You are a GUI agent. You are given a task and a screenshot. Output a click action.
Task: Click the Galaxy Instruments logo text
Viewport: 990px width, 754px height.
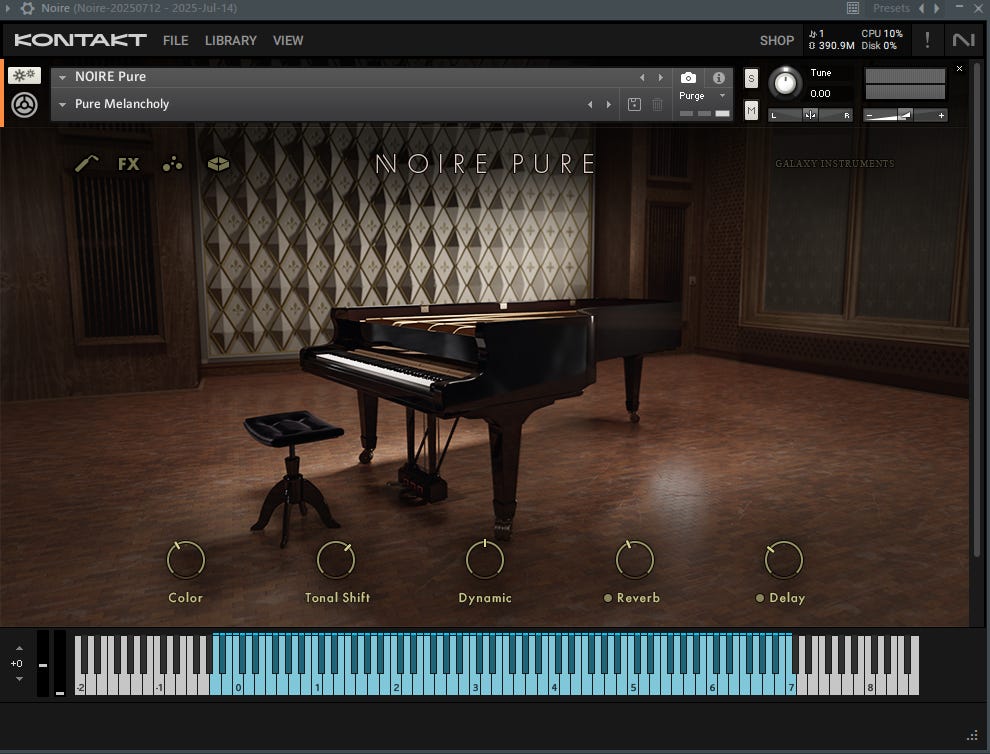click(835, 164)
